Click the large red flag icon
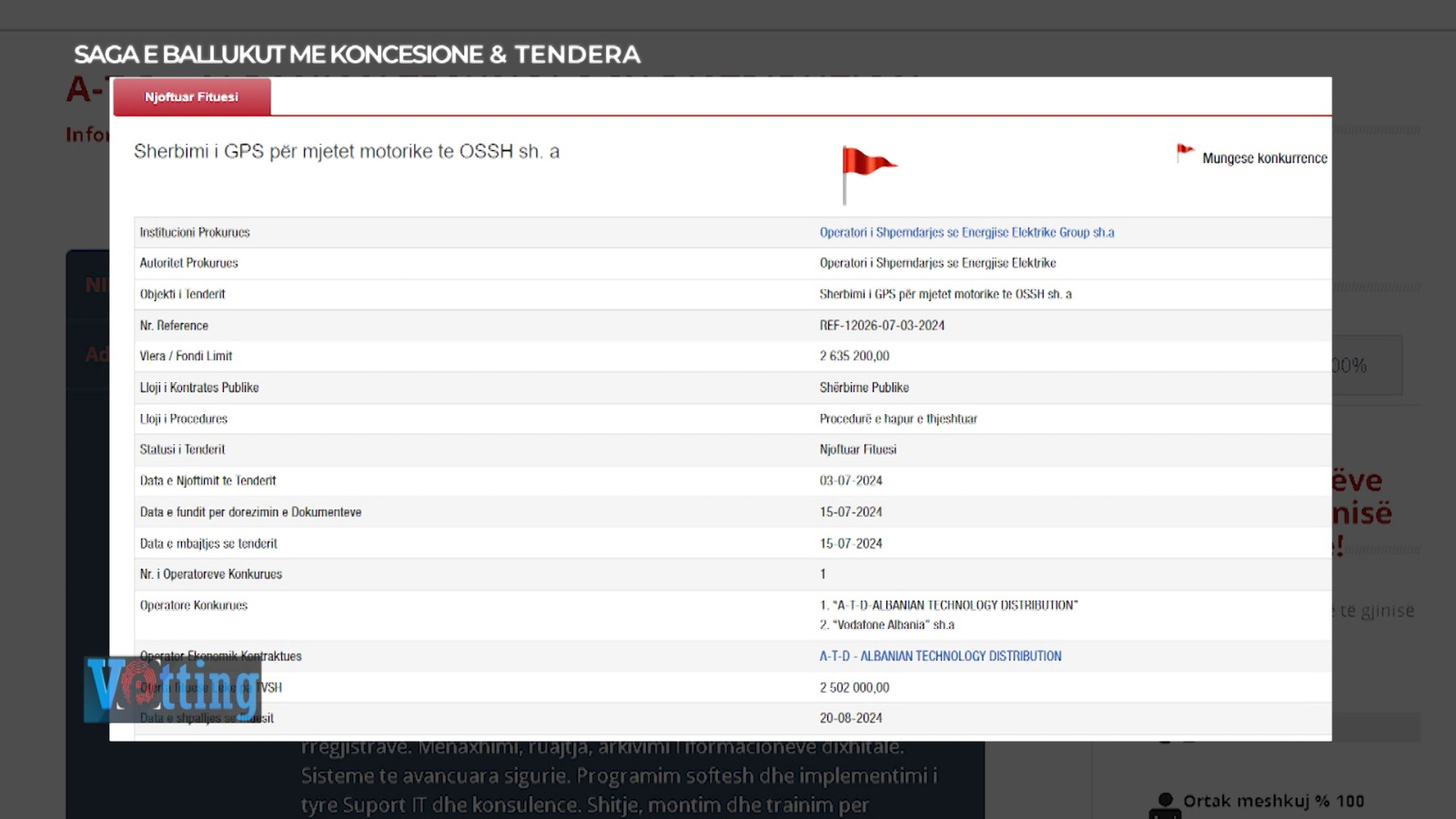Viewport: 1456px width, 819px height. (868, 175)
